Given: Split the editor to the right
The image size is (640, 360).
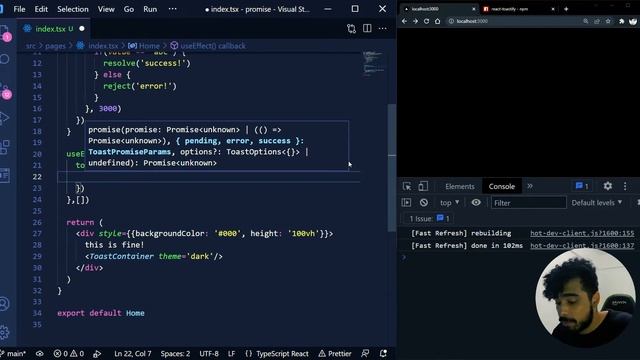Looking at the screenshot, I should pyautogui.click(x=367, y=28).
